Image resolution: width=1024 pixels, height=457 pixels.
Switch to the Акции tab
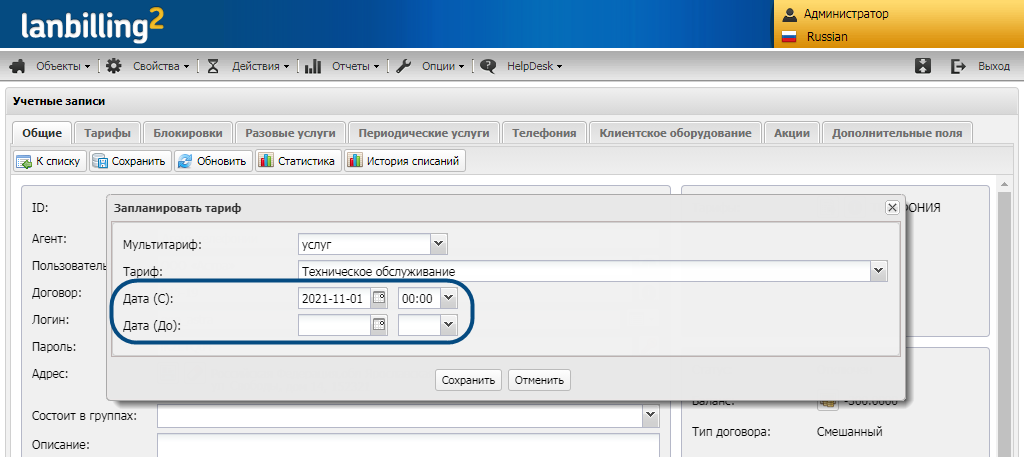coord(792,133)
